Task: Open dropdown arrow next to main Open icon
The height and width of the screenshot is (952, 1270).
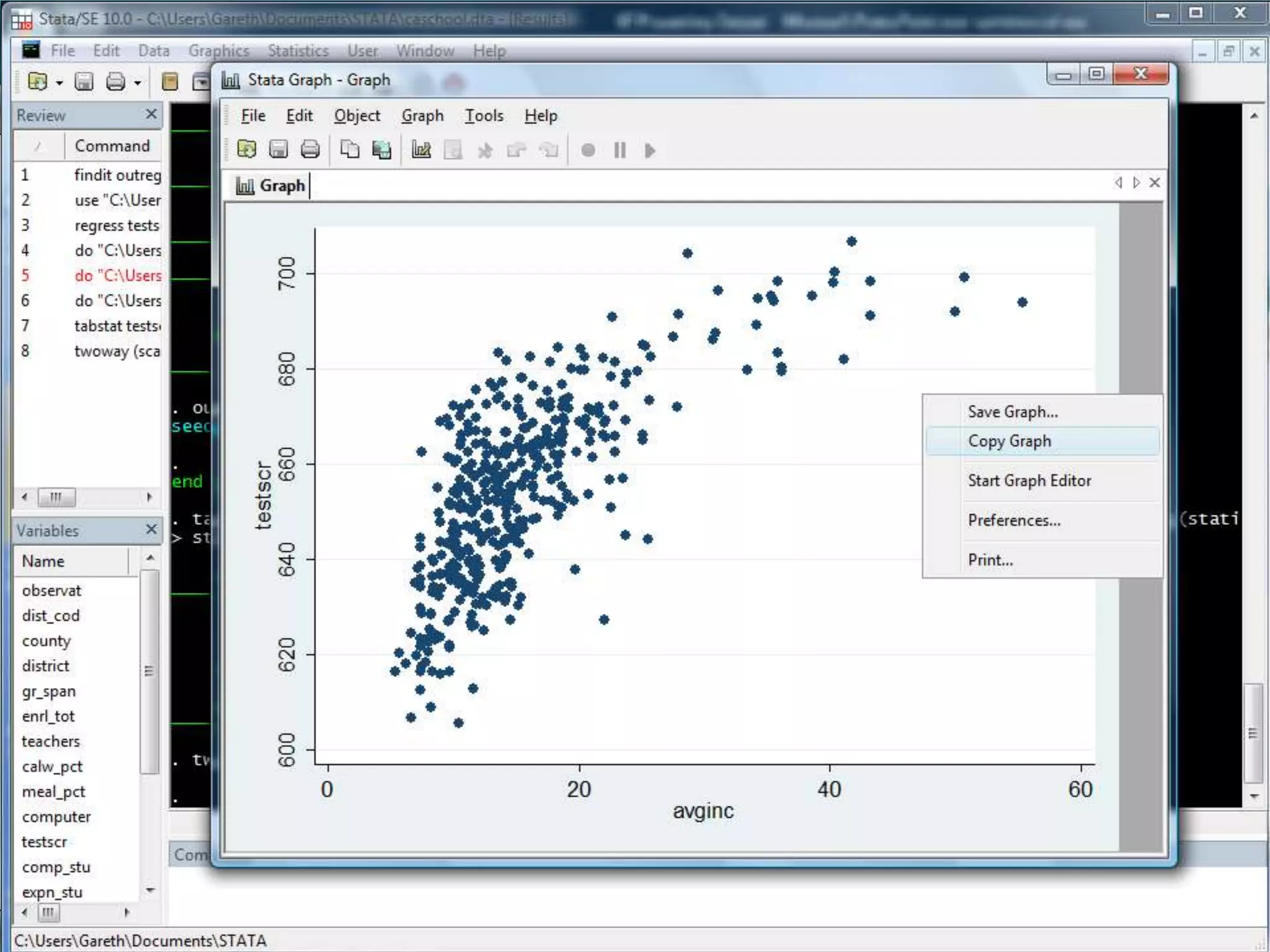Action: pos(60,82)
